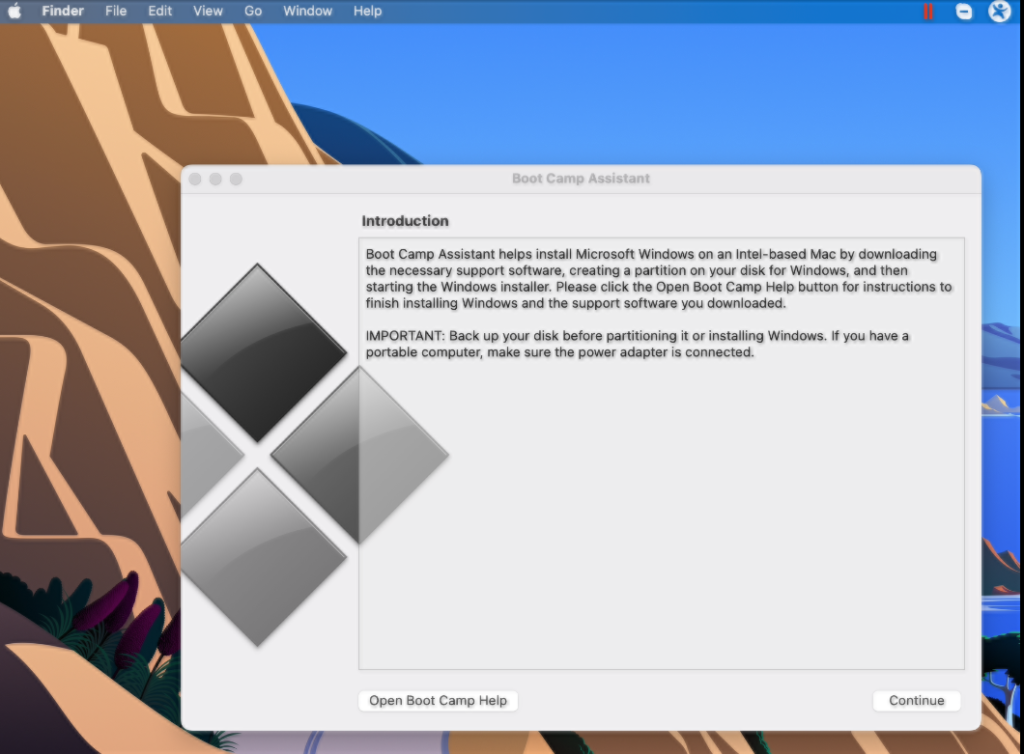
Task: Click the Boot Camp Assistant window title
Action: pyautogui.click(x=581, y=178)
